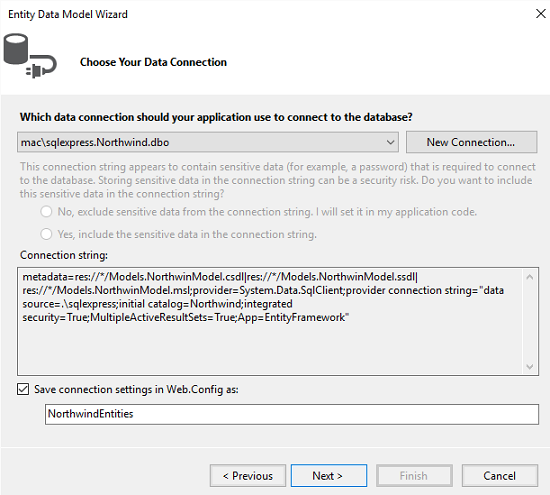Proceed with the Next button

click(x=329, y=476)
